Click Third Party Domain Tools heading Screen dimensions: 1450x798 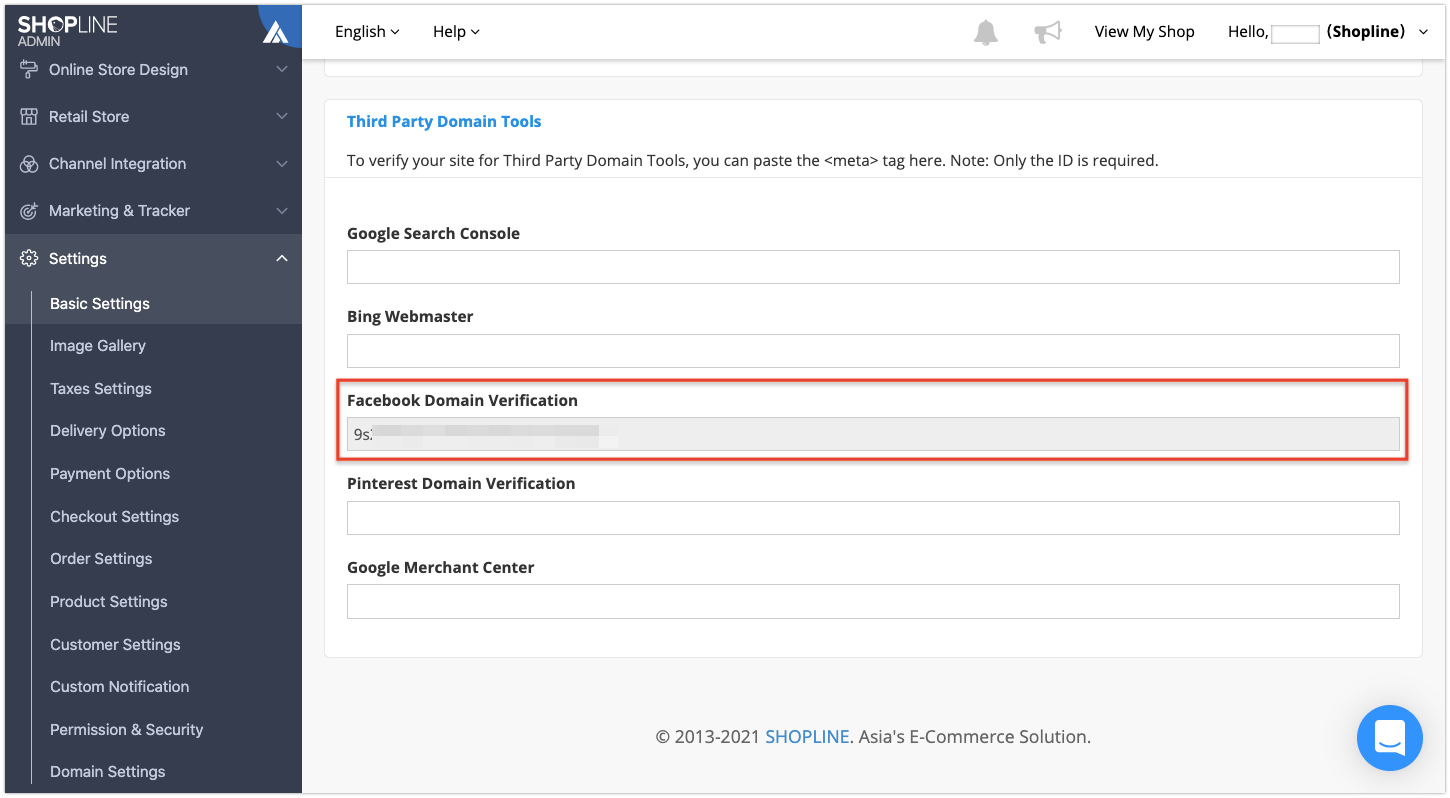(x=444, y=121)
